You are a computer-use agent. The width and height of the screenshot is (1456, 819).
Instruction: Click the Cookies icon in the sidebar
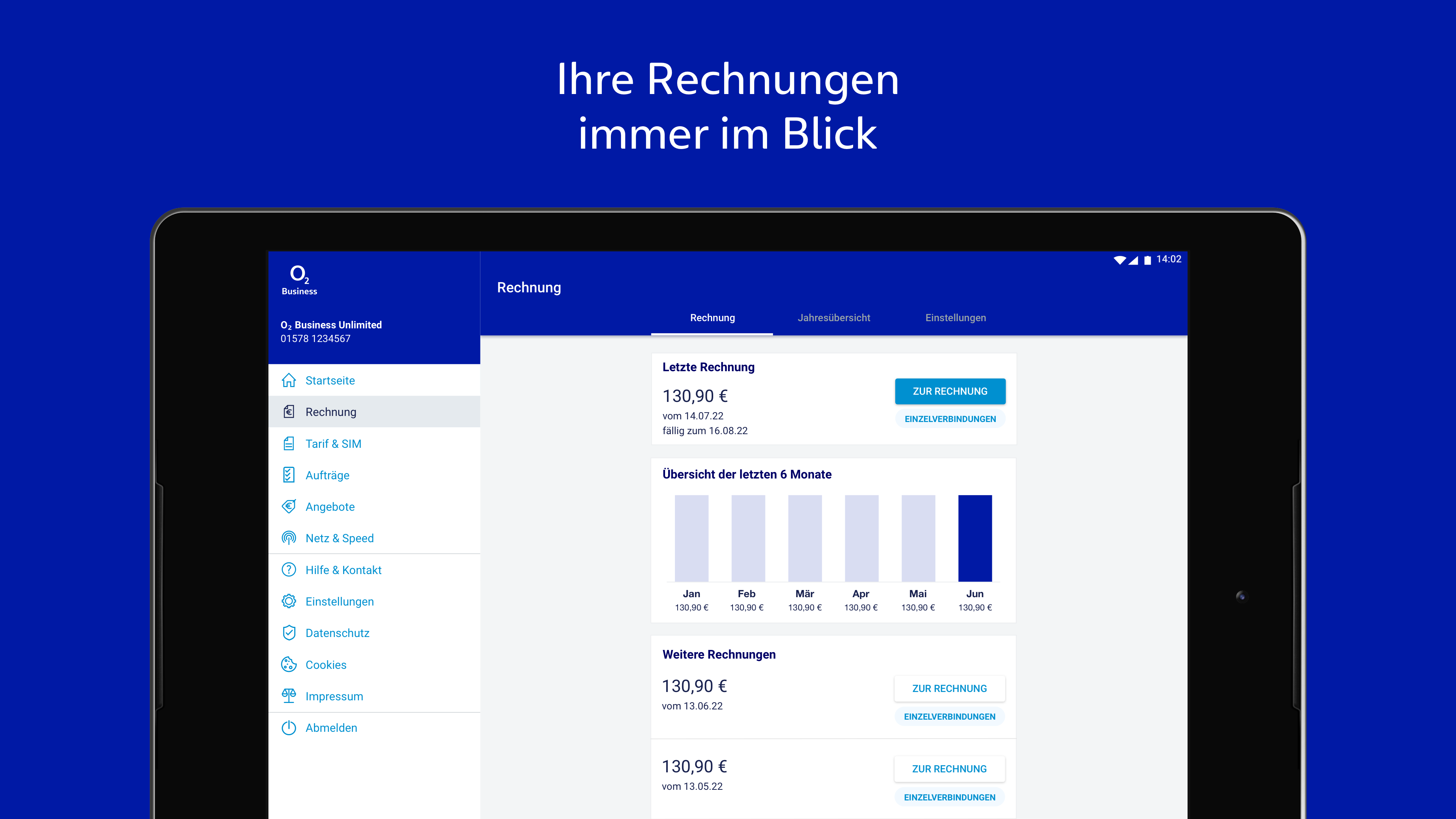click(x=289, y=665)
